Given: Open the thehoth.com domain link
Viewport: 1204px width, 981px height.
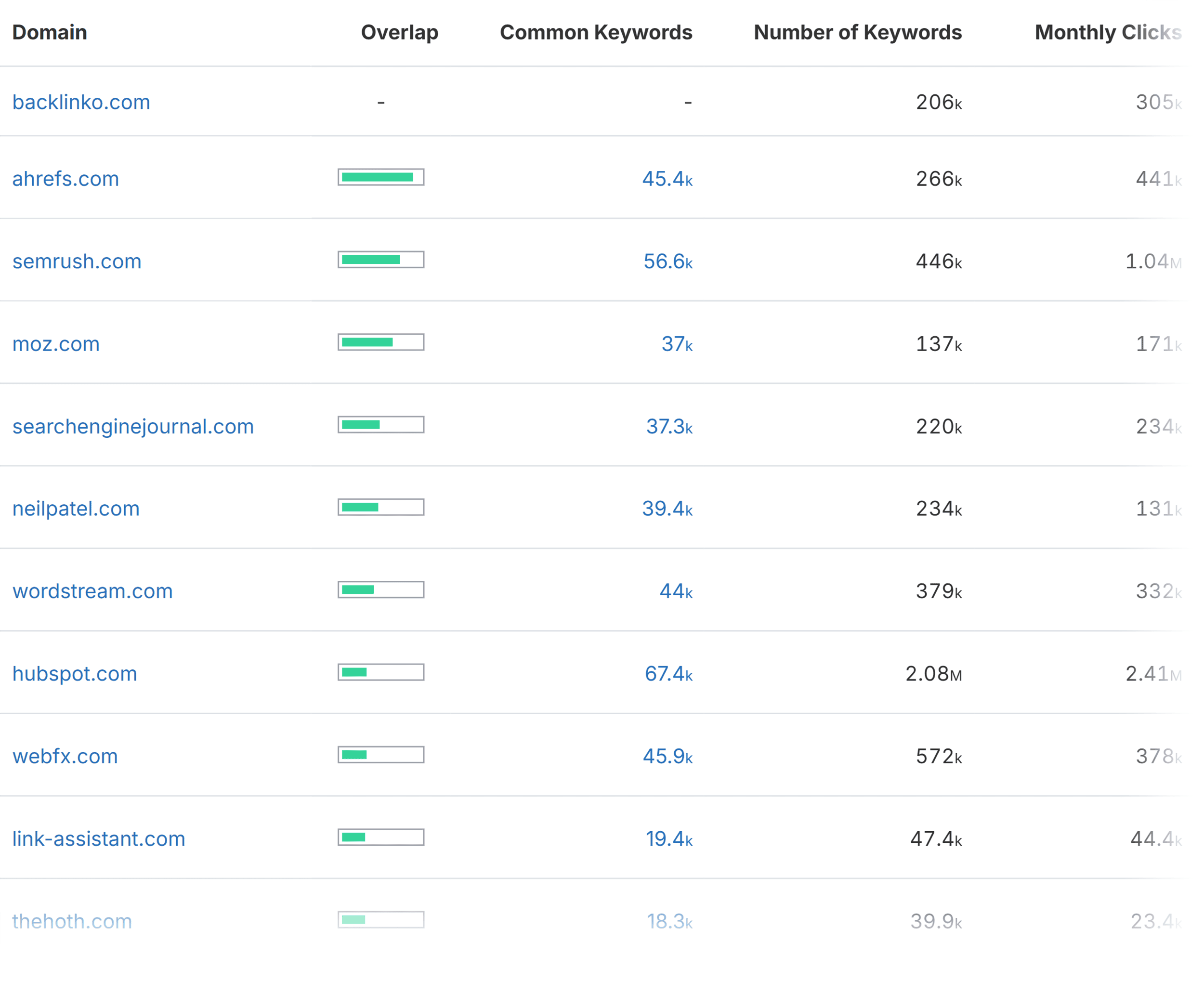Looking at the screenshot, I should [72, 921].
